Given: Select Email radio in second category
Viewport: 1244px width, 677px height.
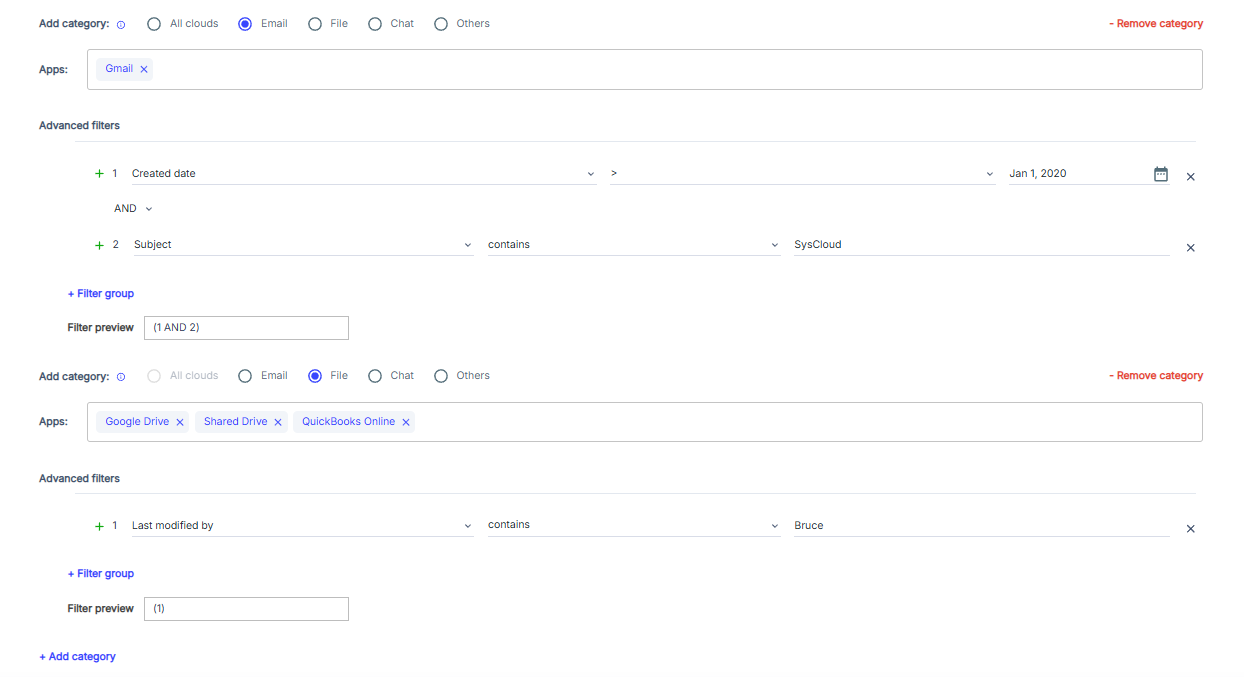Looking at the screenshot, I should point(245,376).
